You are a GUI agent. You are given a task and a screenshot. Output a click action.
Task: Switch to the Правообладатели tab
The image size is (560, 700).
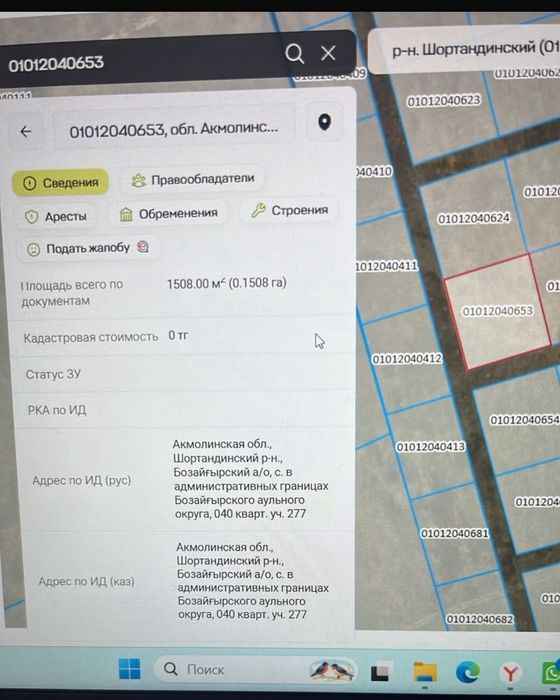coord(192,179)
